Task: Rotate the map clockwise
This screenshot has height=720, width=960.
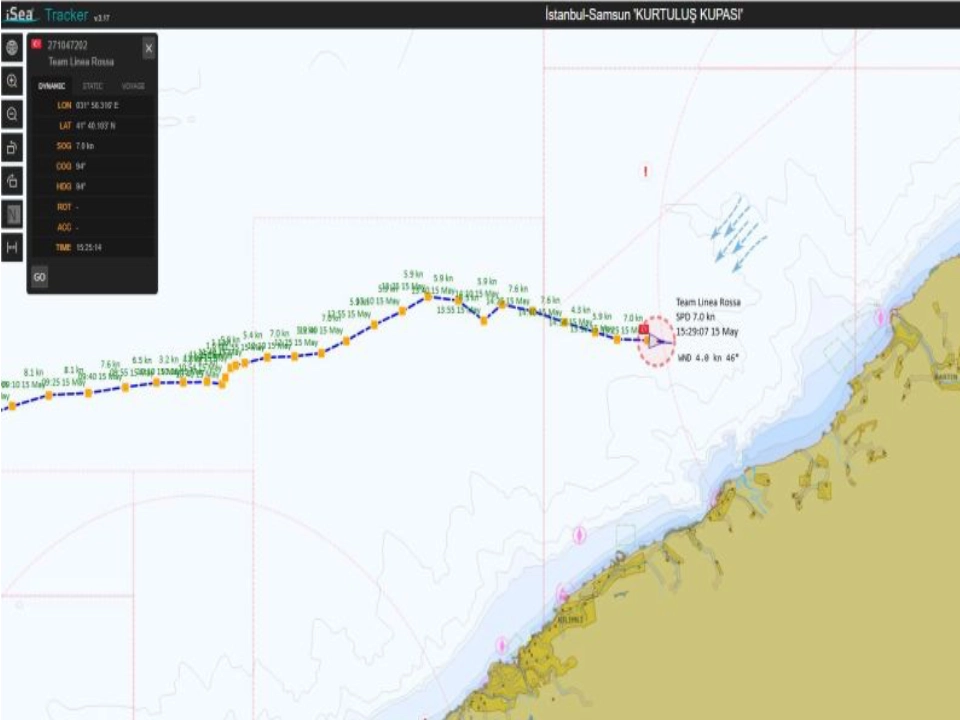Action: (x=12, y=148)
